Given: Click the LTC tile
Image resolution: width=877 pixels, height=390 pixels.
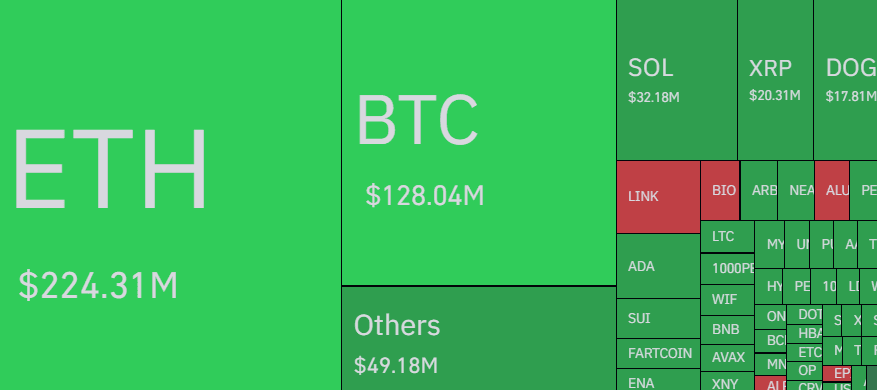Looking at the screenshot, I should (728, 237).
